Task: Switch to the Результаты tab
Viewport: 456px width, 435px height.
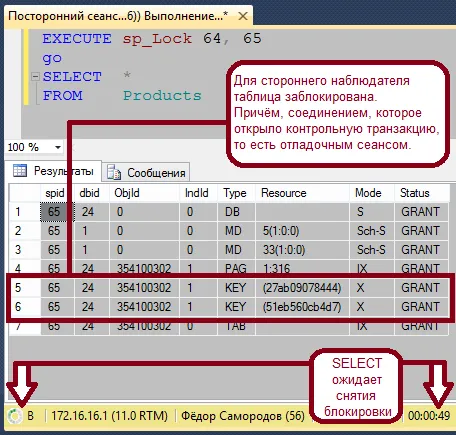Action: click(x=53, y=171)
